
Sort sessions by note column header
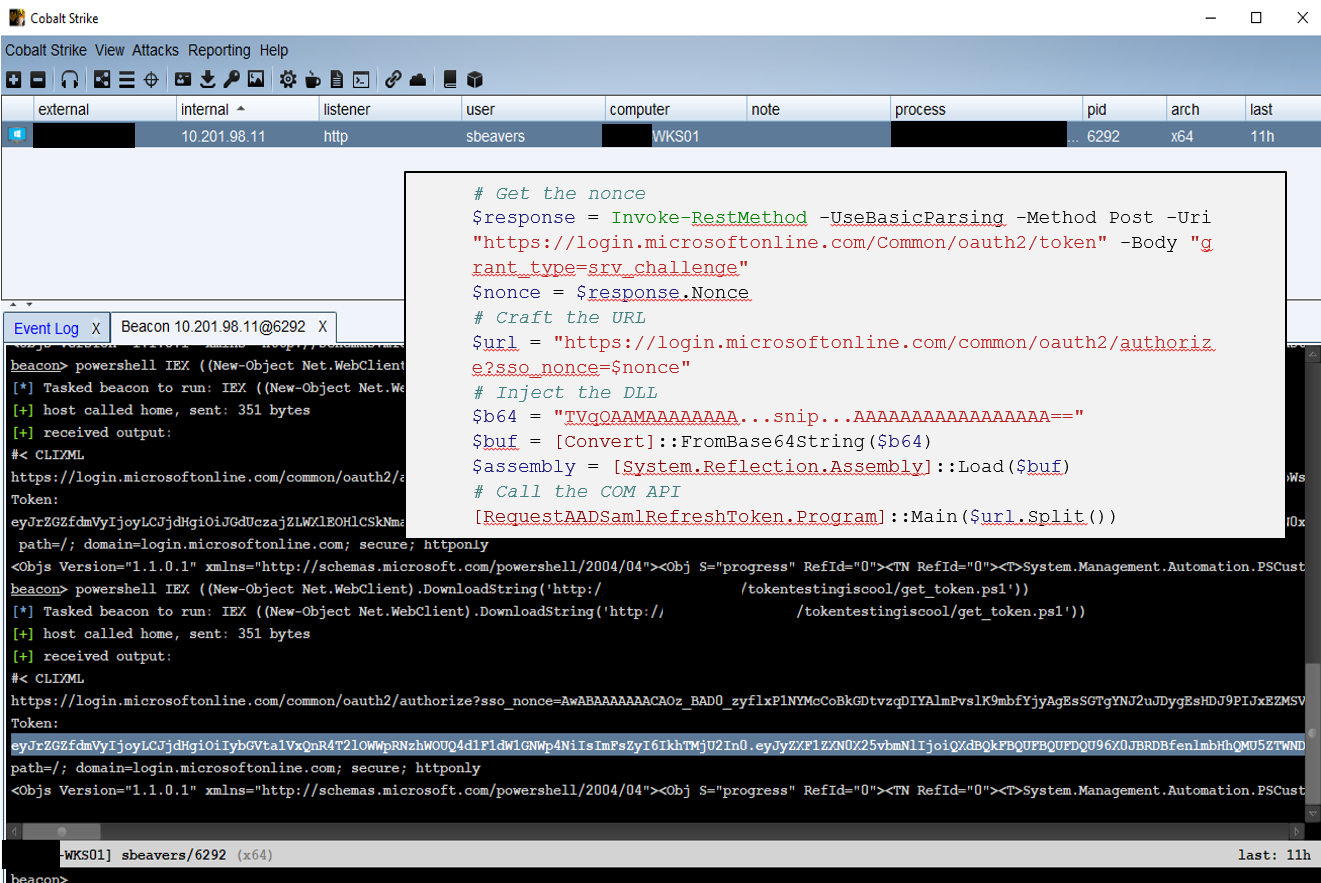(x=819, y=109)
